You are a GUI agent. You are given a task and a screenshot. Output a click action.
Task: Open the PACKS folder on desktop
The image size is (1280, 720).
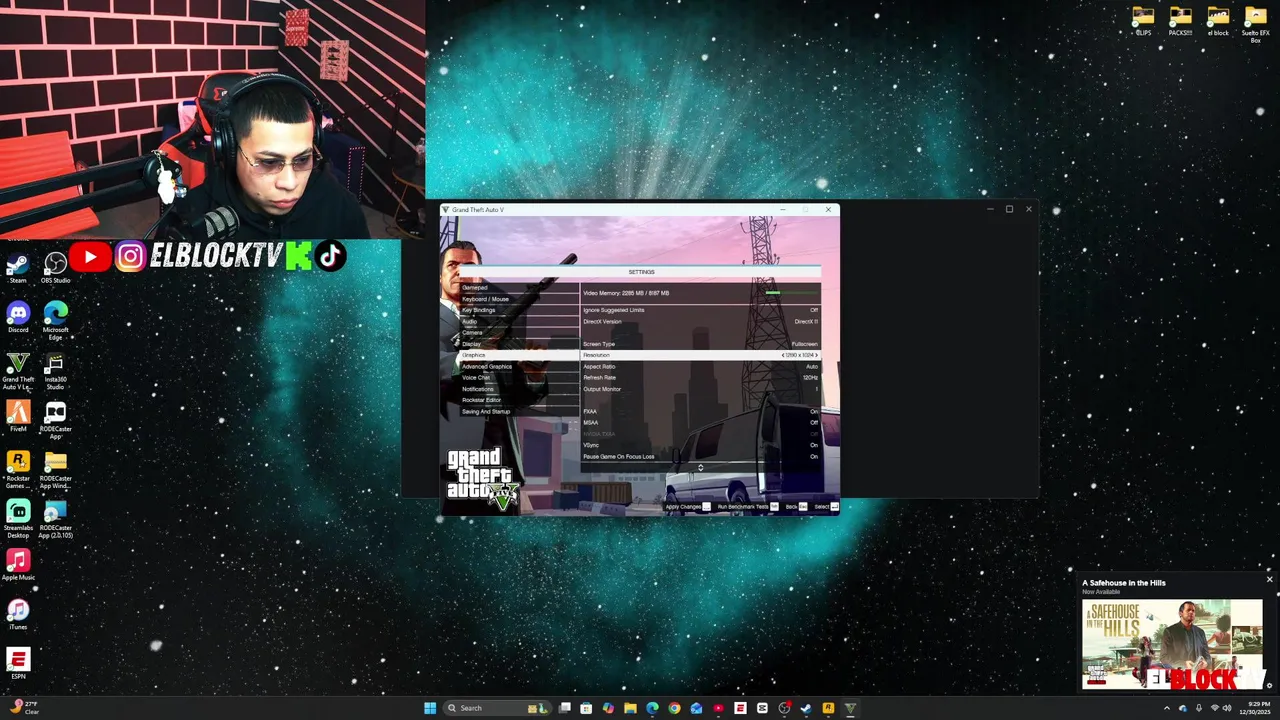pos(1180,21)
